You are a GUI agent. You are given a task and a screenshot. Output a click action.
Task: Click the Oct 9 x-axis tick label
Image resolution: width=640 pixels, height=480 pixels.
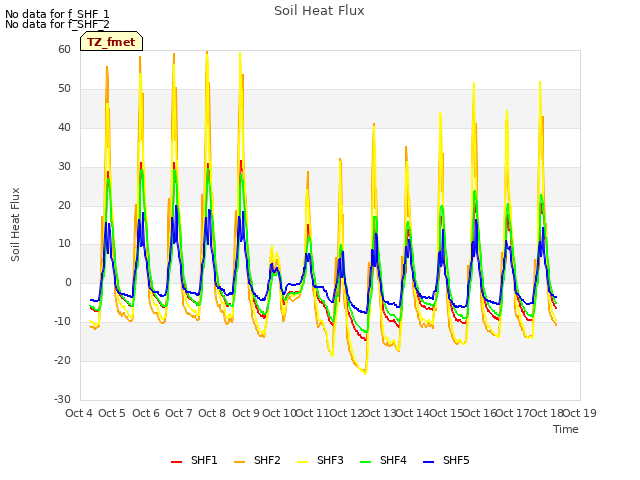coord(246,413)
